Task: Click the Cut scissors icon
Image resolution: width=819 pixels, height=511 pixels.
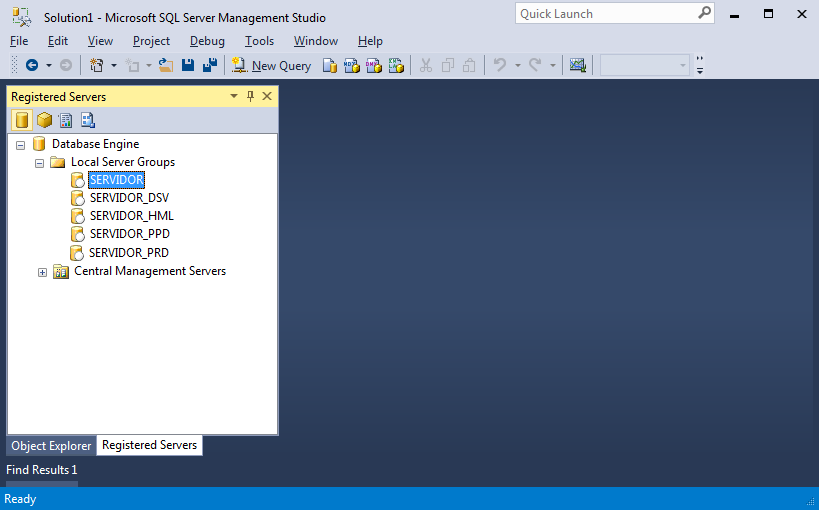Action: (426, 65)
